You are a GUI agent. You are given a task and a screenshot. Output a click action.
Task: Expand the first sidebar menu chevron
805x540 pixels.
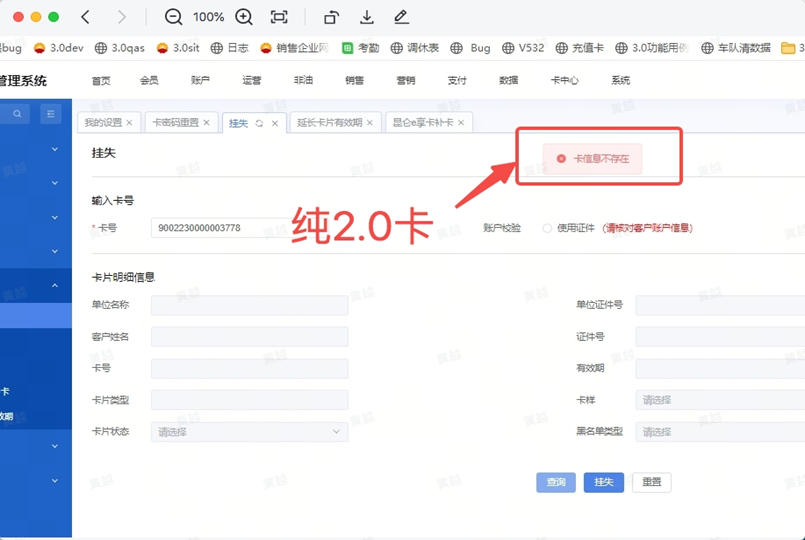point(54,150)
